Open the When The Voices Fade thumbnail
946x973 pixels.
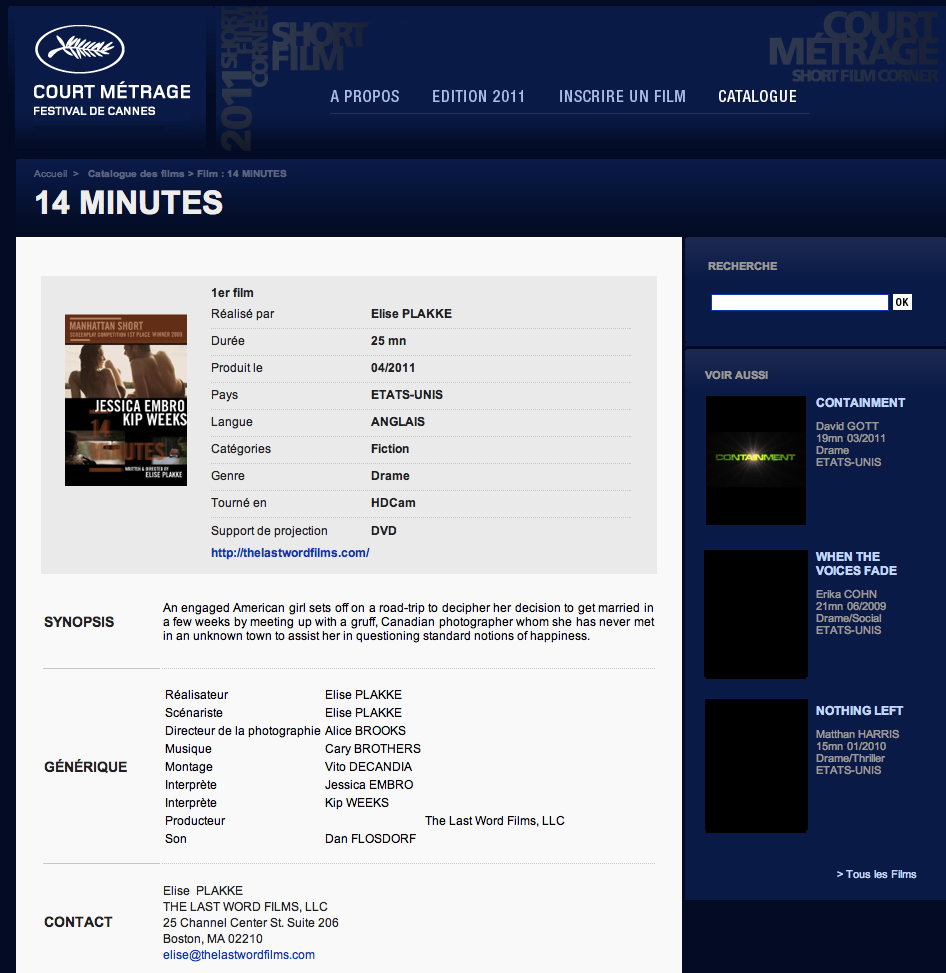(x=756, y=614)
